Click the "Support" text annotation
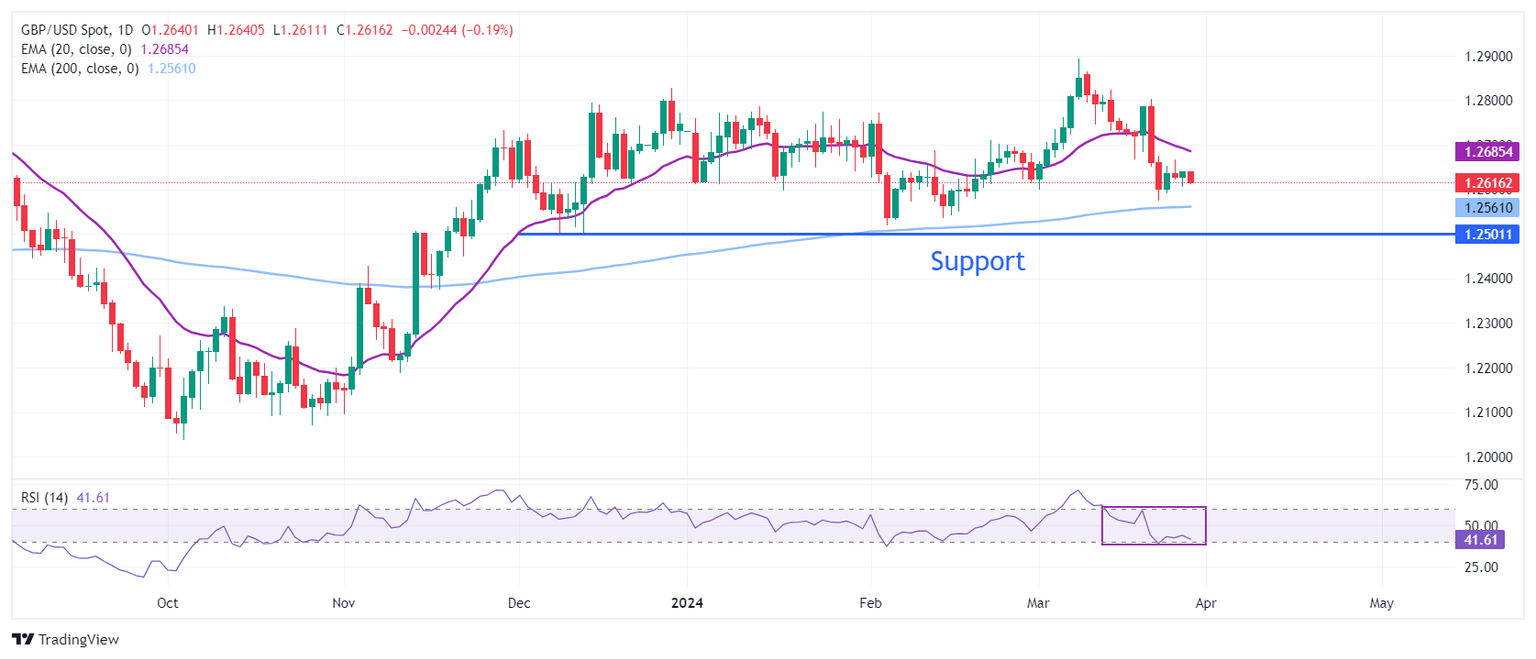The image size is (1536, 659). (977, 261)
